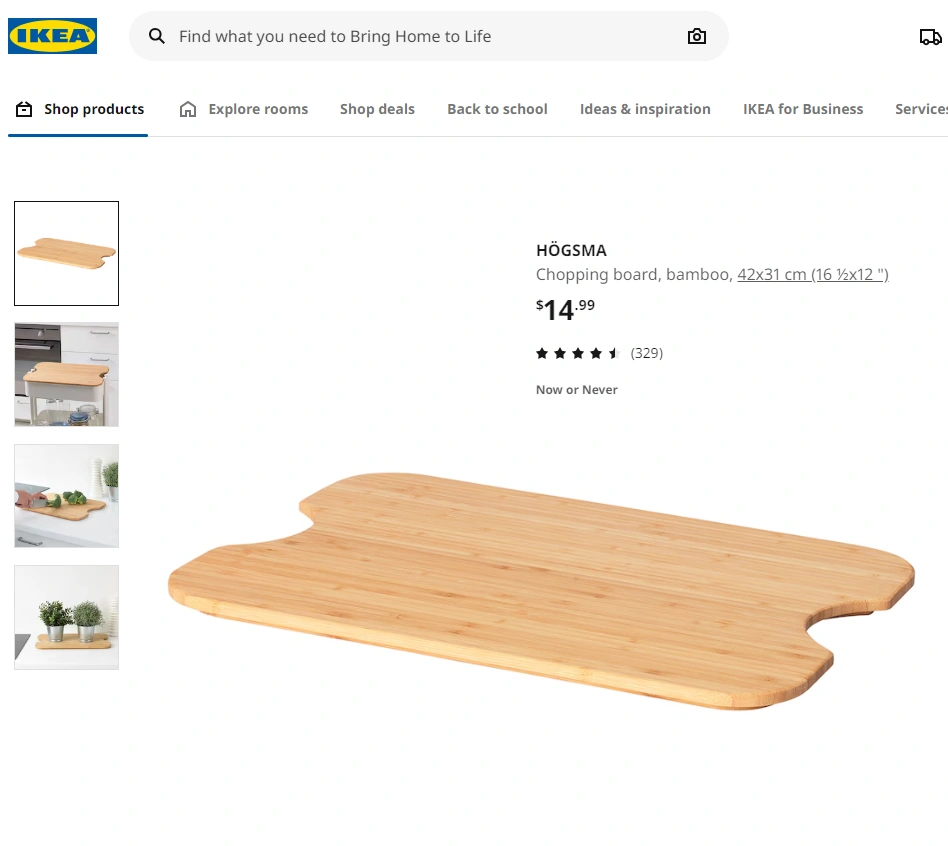The width and height of the screenshot is (948, 846).
Task: Go to Shop deals
Action: coord(377,109)
